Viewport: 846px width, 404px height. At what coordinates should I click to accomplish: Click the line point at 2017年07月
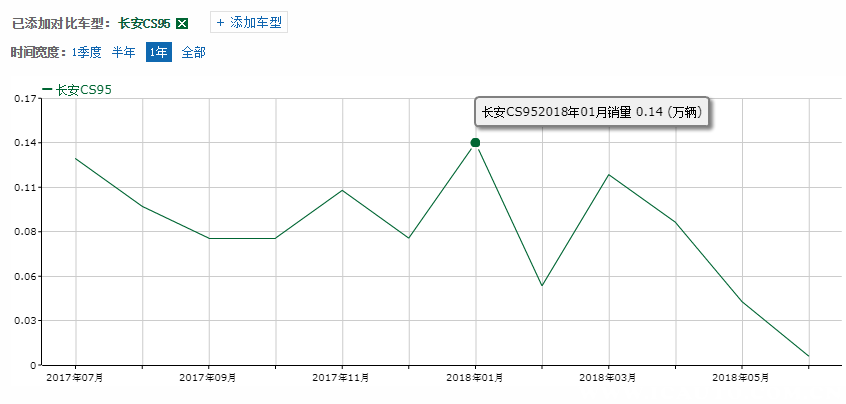coord(75,159)
